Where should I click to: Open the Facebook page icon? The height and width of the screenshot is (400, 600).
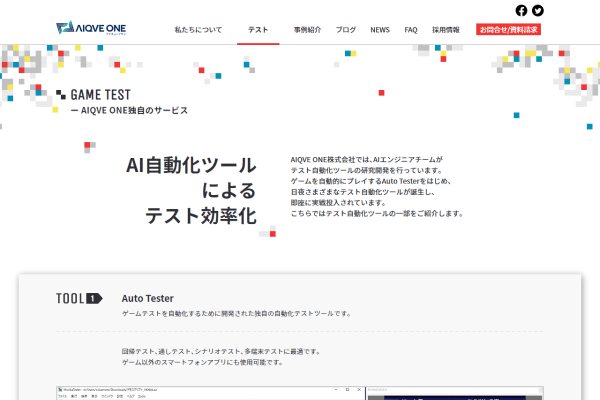(521, 10)
